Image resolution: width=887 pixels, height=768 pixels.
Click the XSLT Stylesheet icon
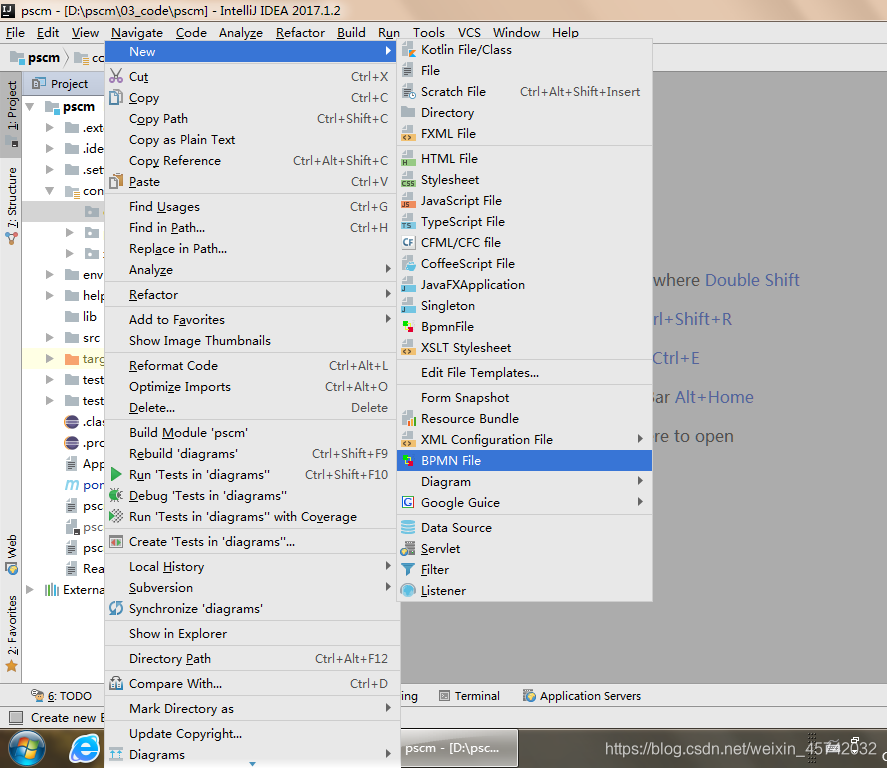point(408,348)
